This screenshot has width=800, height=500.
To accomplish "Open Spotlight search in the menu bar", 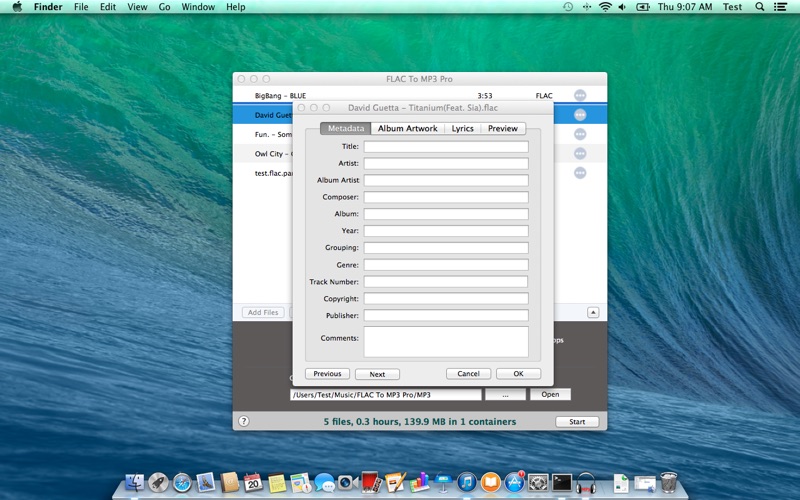I will tap(760, 7).
